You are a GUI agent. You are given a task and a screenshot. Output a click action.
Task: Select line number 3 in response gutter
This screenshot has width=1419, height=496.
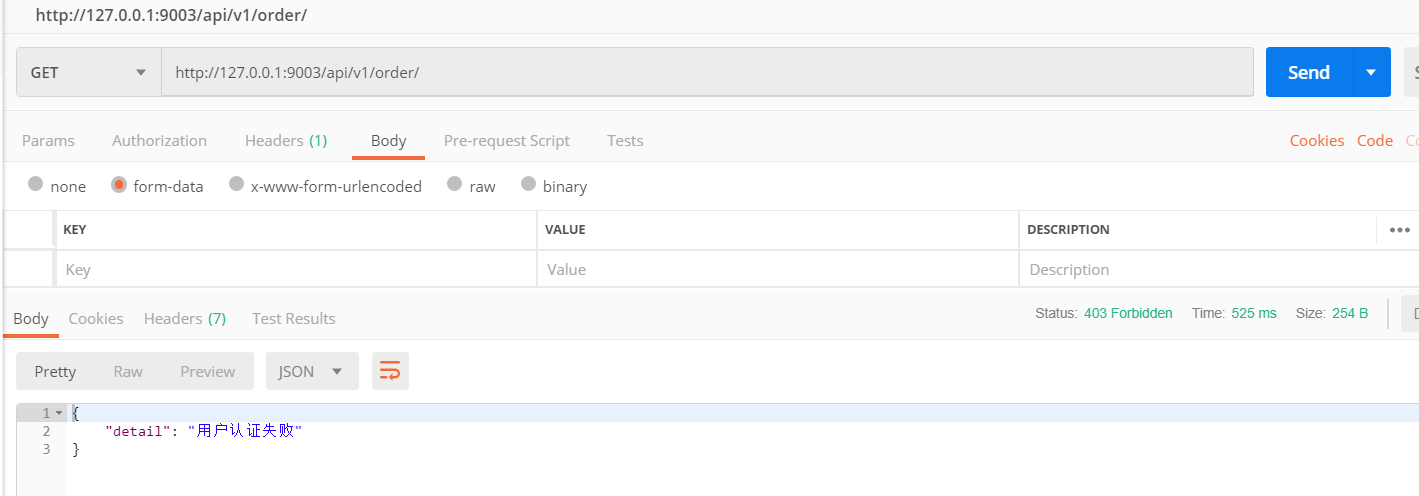coord(46,449)
